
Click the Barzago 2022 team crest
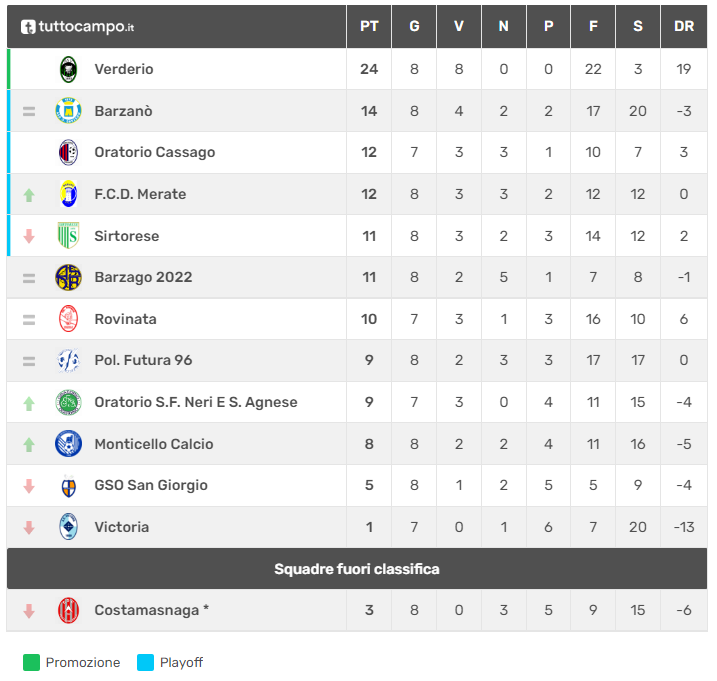pos(68,277)
